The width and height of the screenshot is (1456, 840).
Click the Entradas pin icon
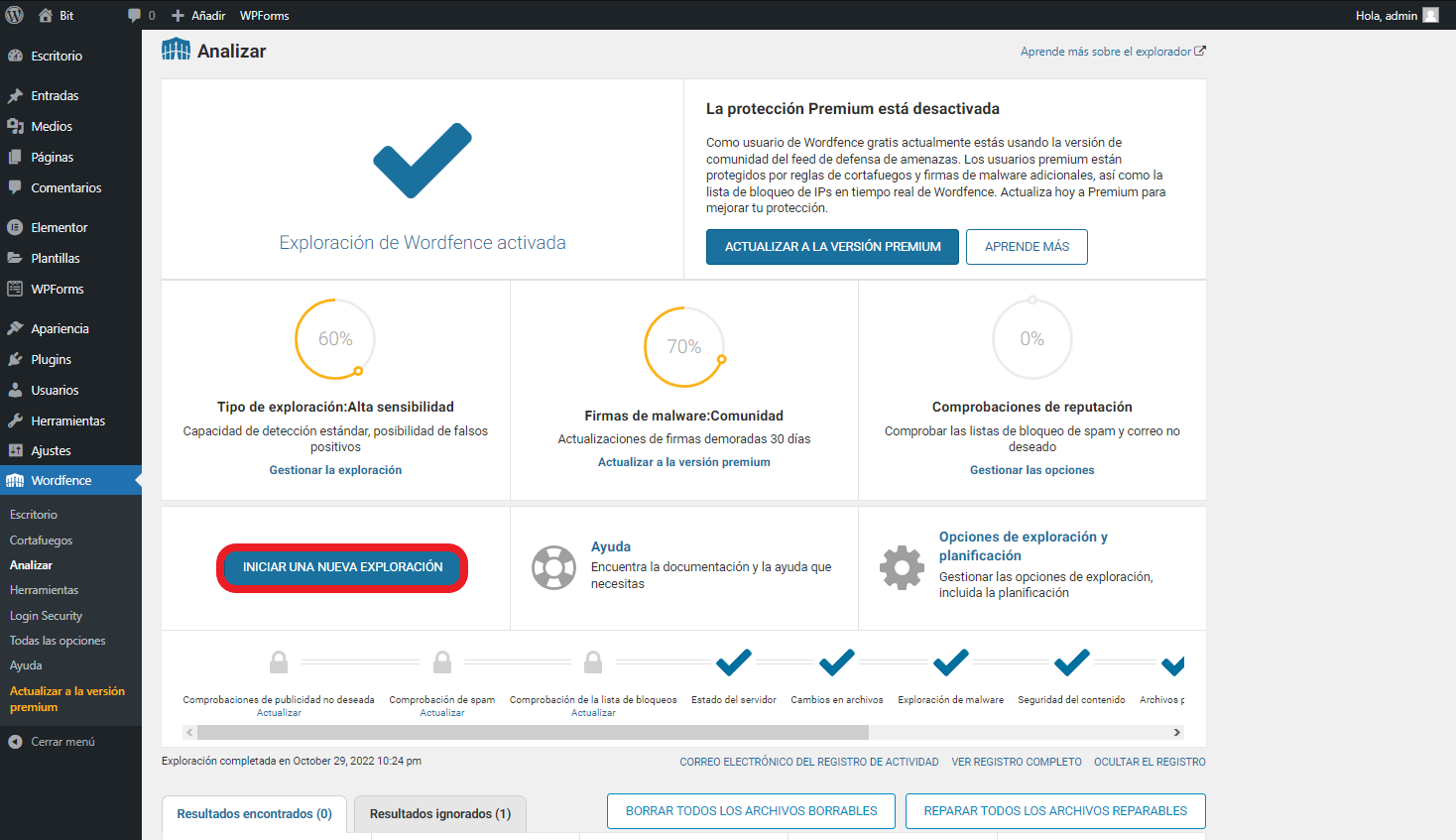coord(15,95)
